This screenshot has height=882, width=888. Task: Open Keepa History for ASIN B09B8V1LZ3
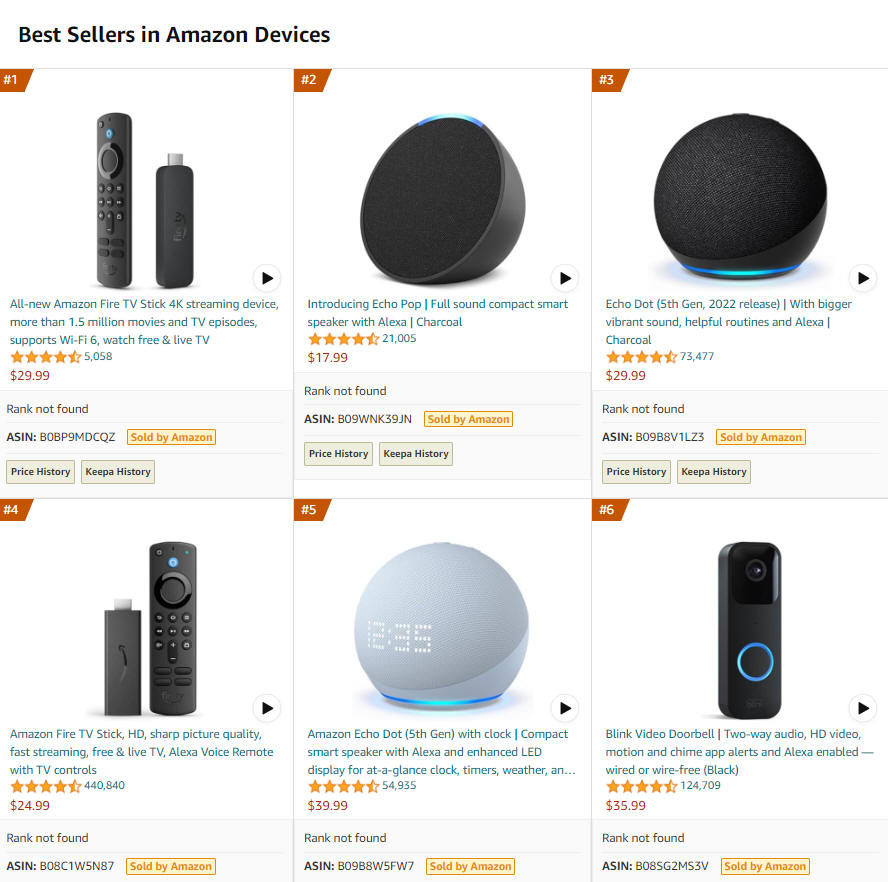pyautogui.click(x=714, y=472)
